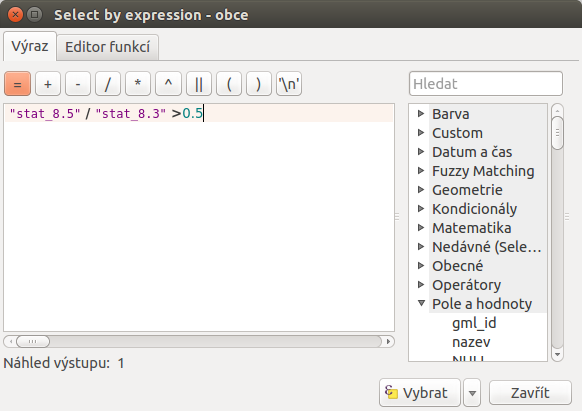Expand the Matematika function group
The image size is (582, 411).
pos(421,228)
